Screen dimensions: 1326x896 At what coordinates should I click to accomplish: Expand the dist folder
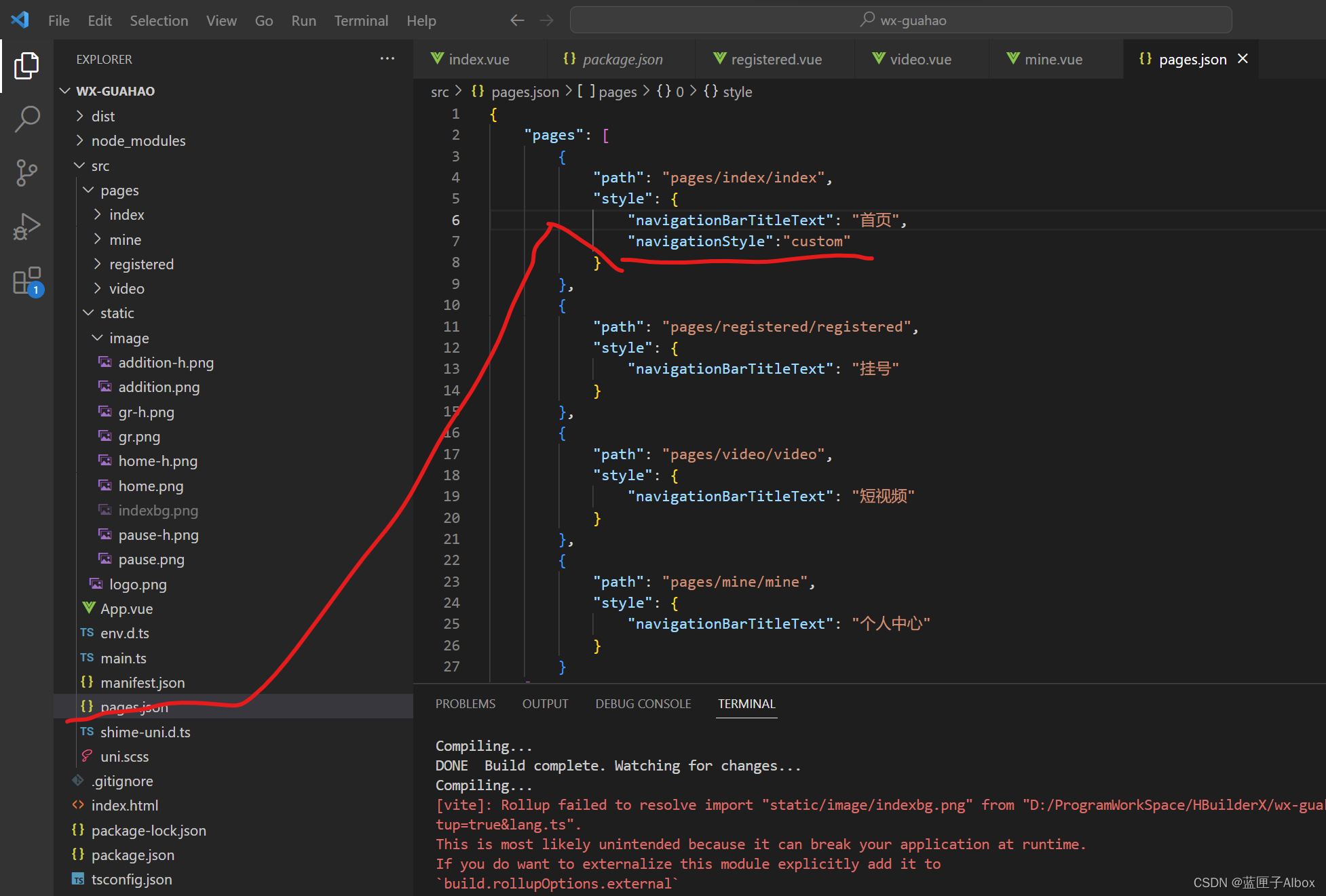(x=103, y=116)
